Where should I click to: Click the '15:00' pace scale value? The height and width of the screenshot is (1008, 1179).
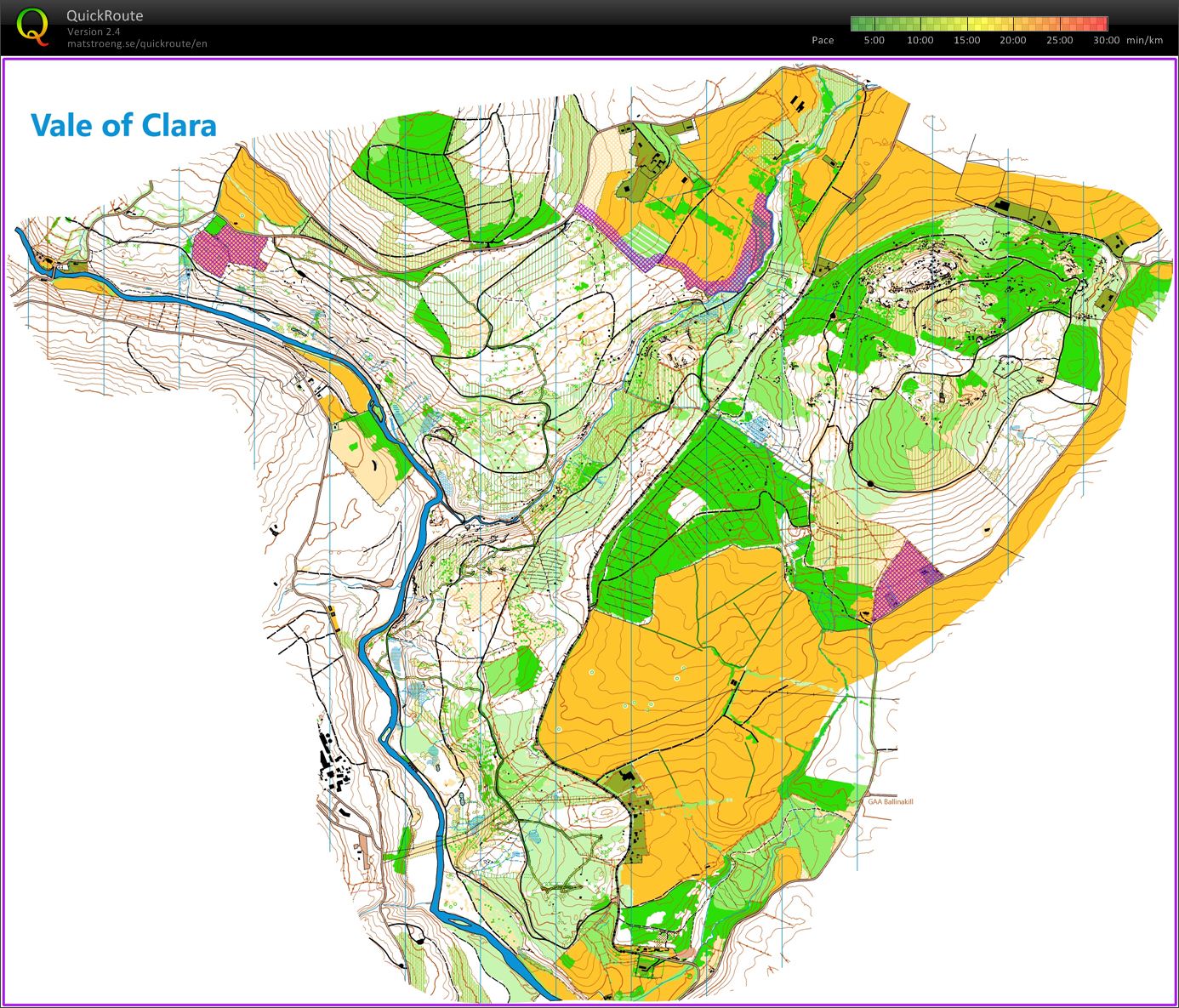point(966,40)
